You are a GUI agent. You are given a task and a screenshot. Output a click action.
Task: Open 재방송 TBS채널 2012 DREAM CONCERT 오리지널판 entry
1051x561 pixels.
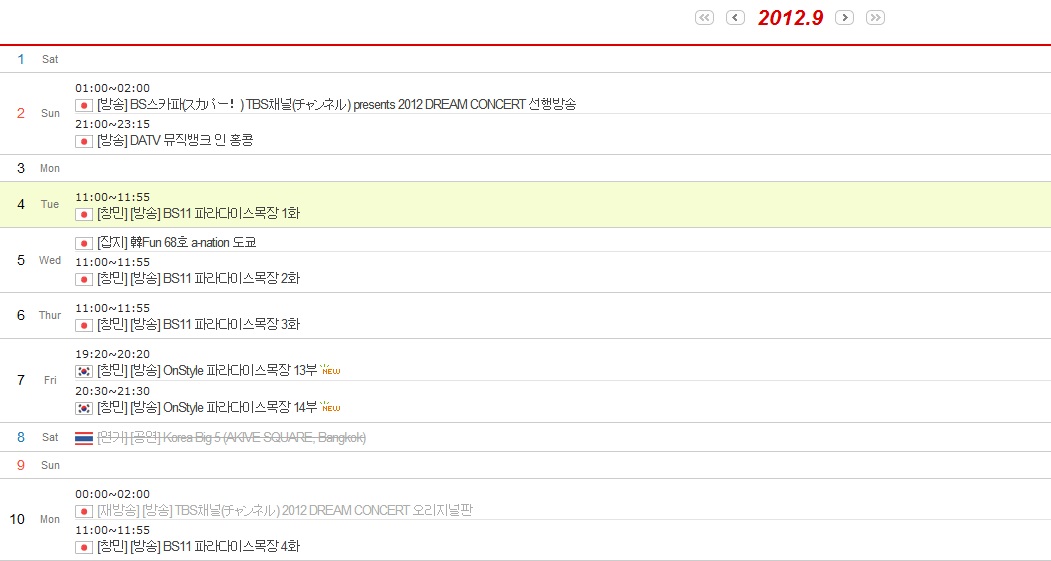tap(285, 511)
